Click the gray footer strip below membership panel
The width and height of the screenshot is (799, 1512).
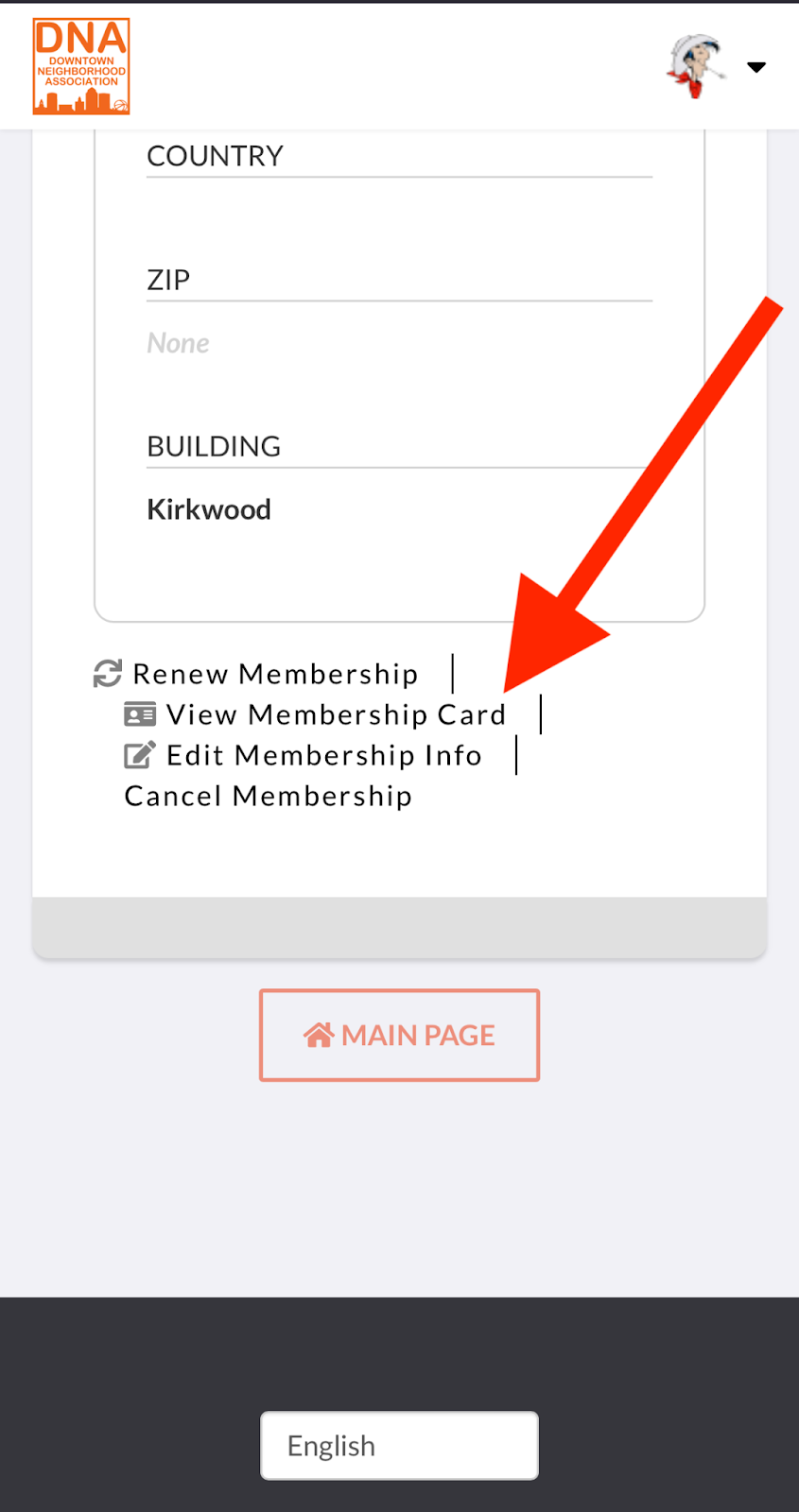pos(399,927)
